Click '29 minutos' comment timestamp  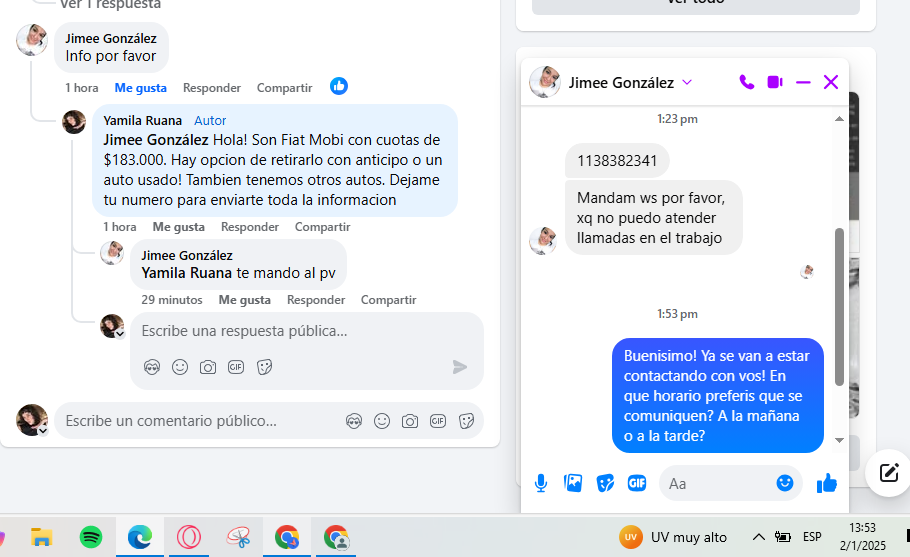click(172, 300)
